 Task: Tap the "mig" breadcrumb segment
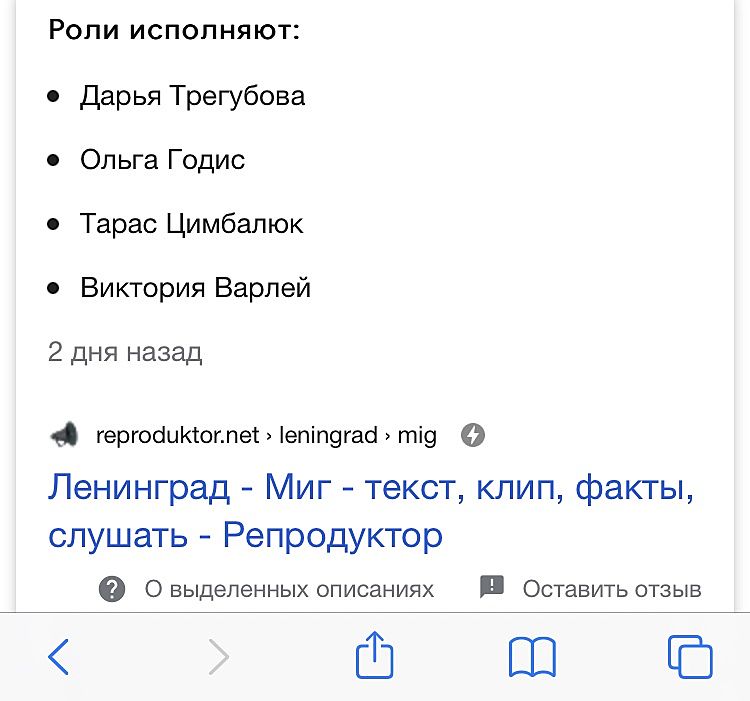(x=417, y=436)
